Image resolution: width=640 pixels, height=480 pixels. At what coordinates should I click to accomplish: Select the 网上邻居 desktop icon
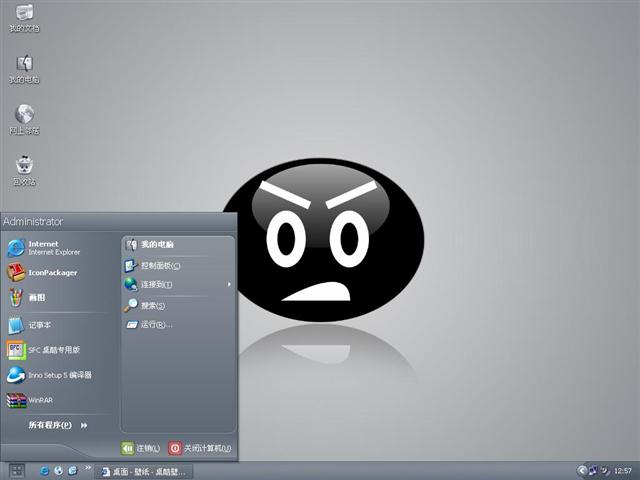tap(24, 120)
